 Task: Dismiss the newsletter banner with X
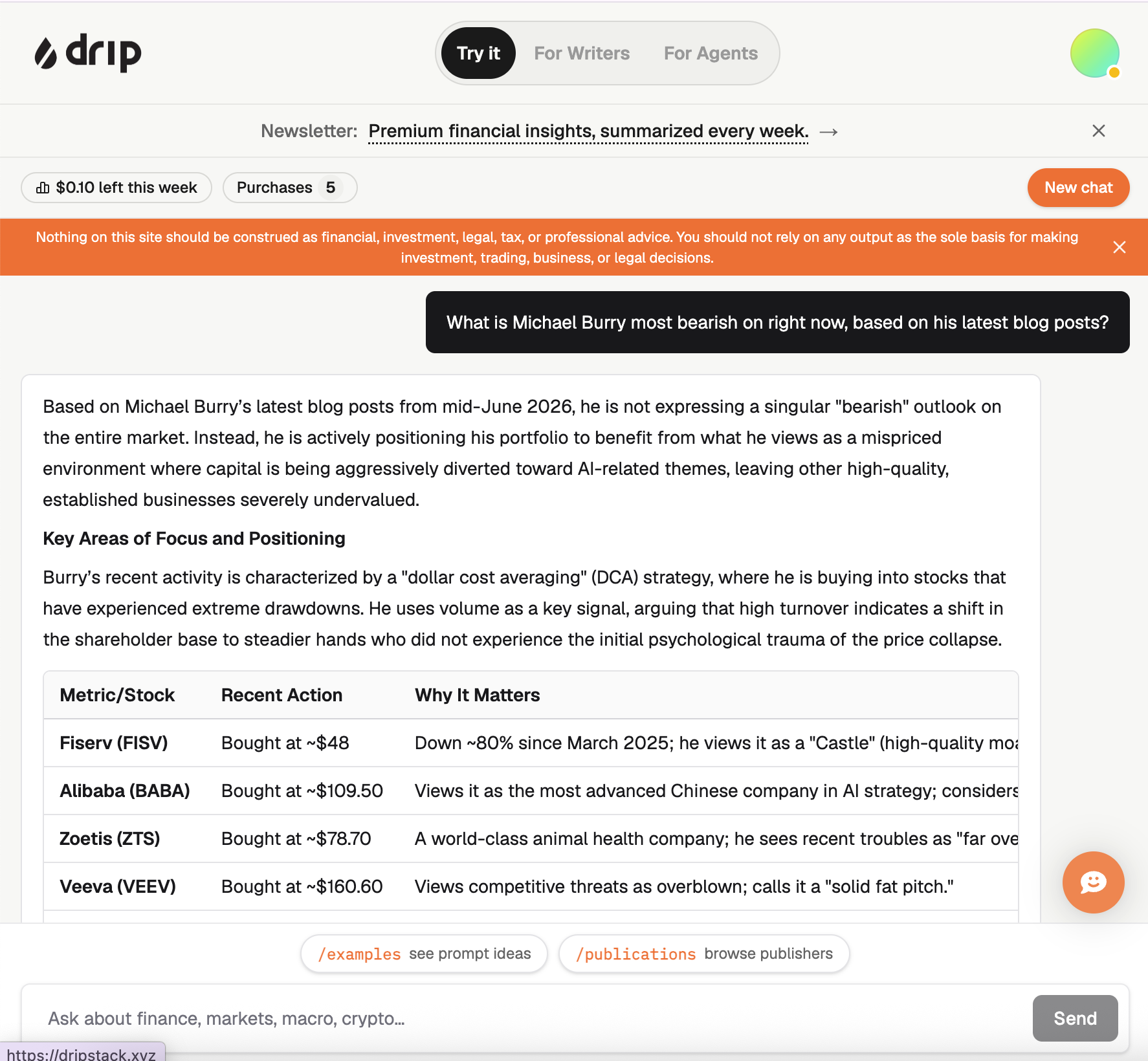1099,131
